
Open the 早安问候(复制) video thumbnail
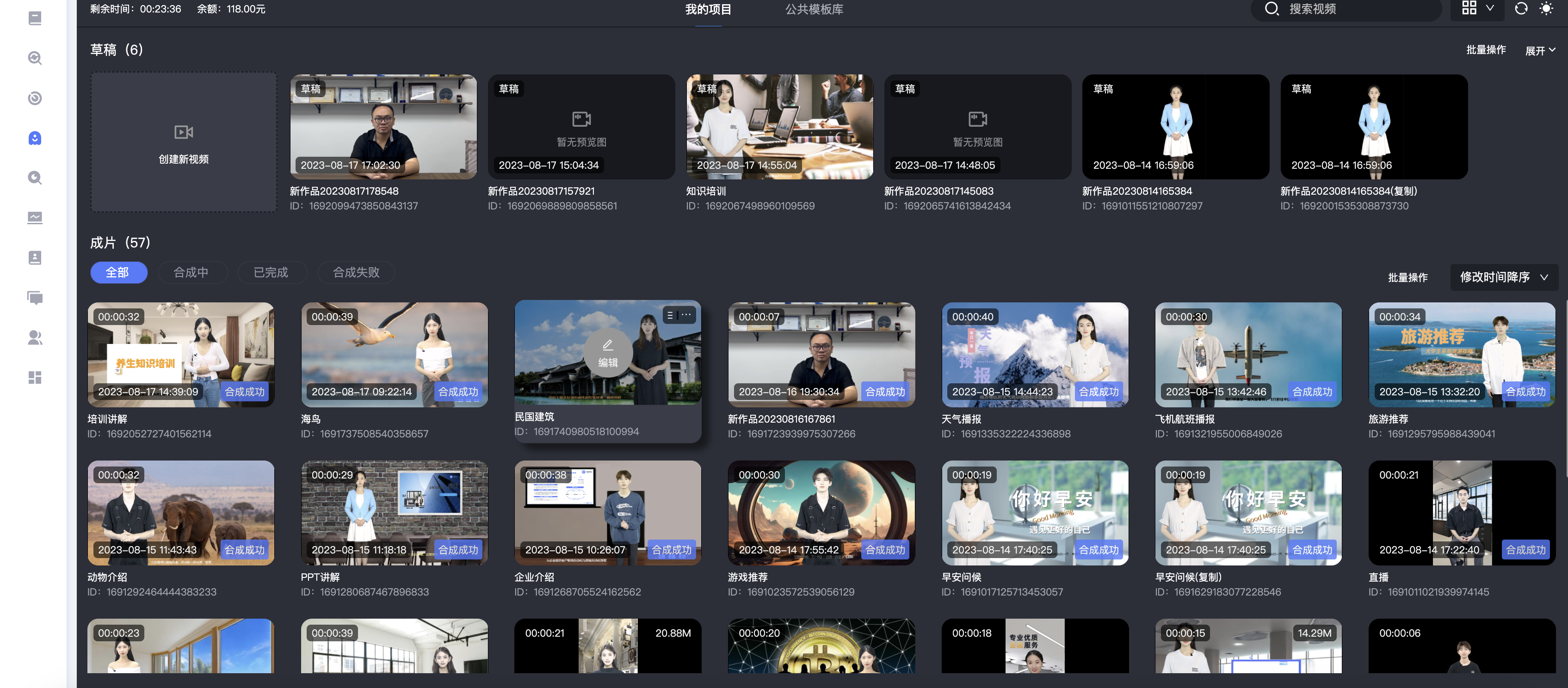pyautogui.click(x=1248, y=513)
